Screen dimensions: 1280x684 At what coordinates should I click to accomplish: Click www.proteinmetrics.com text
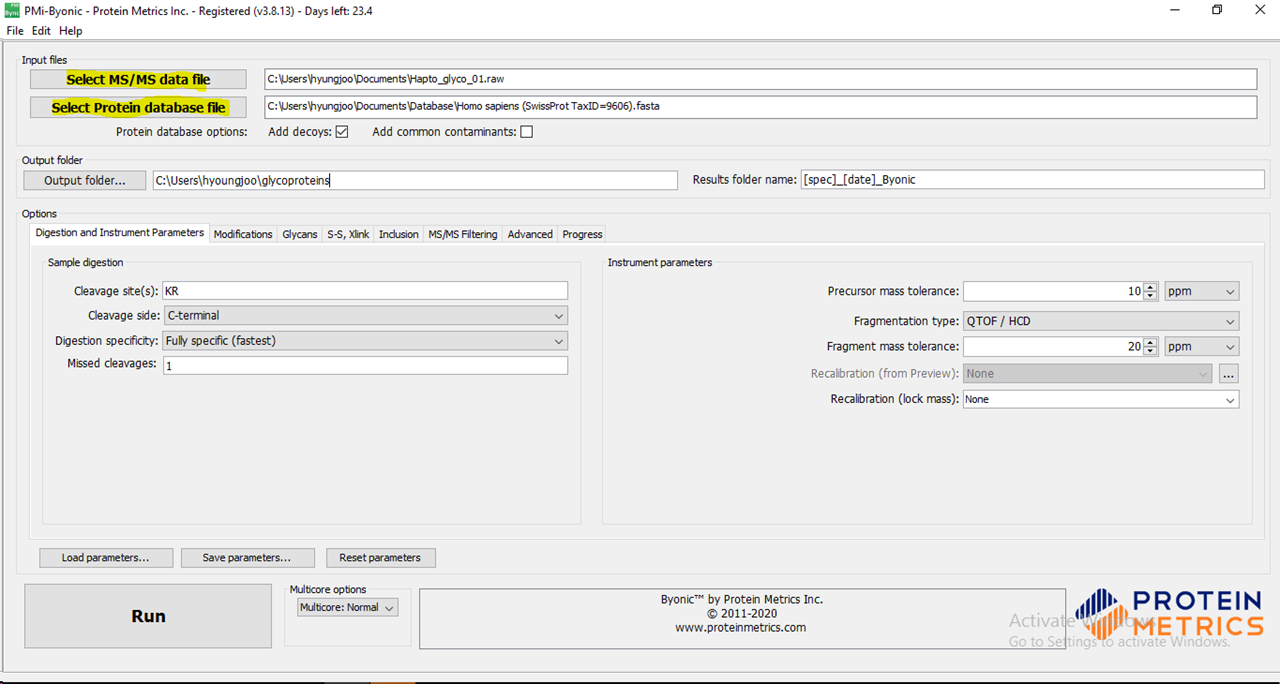point(740,628)
